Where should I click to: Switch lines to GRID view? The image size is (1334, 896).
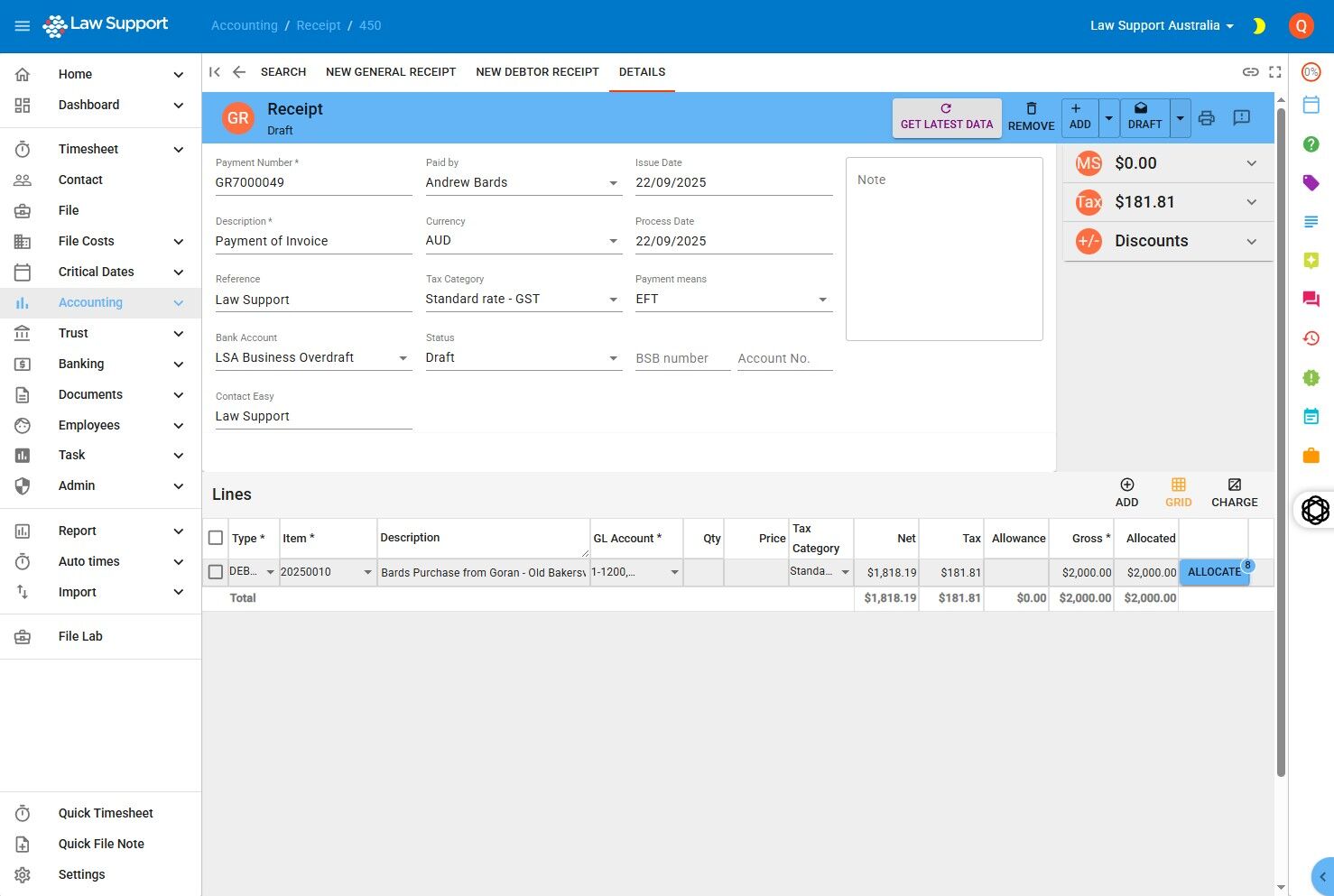(x=1178, y=493)
